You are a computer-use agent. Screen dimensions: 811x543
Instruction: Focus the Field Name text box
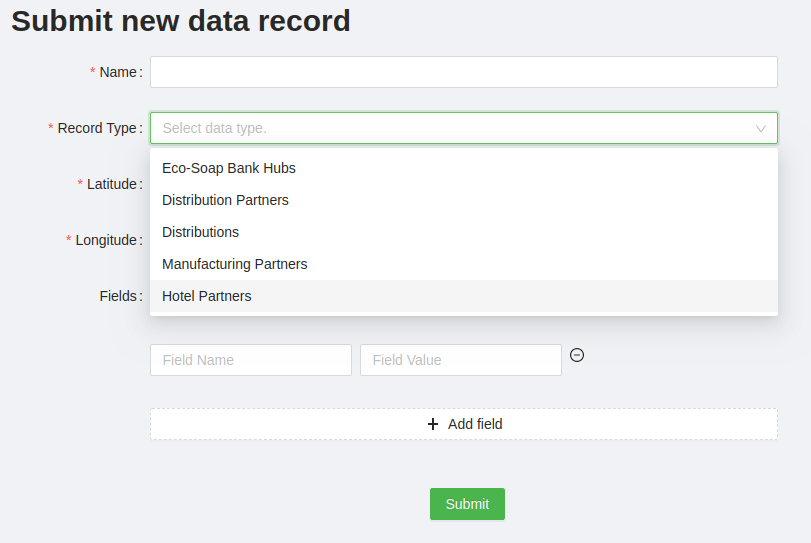[x=251, y=360]
